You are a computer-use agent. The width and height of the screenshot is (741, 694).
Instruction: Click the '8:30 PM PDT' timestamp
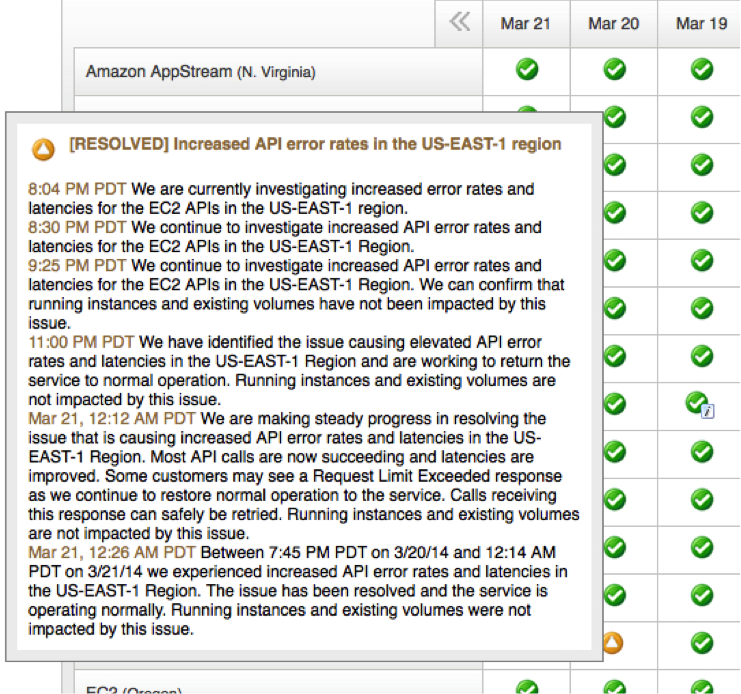click(77, 227)
